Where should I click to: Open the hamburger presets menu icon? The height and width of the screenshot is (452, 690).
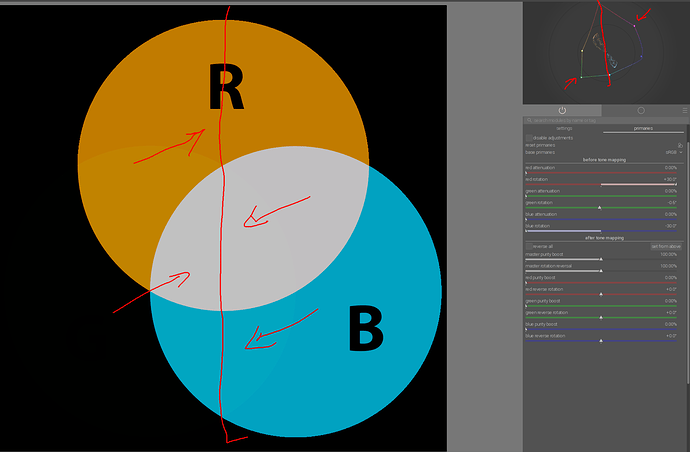click(x=685, y=110)
